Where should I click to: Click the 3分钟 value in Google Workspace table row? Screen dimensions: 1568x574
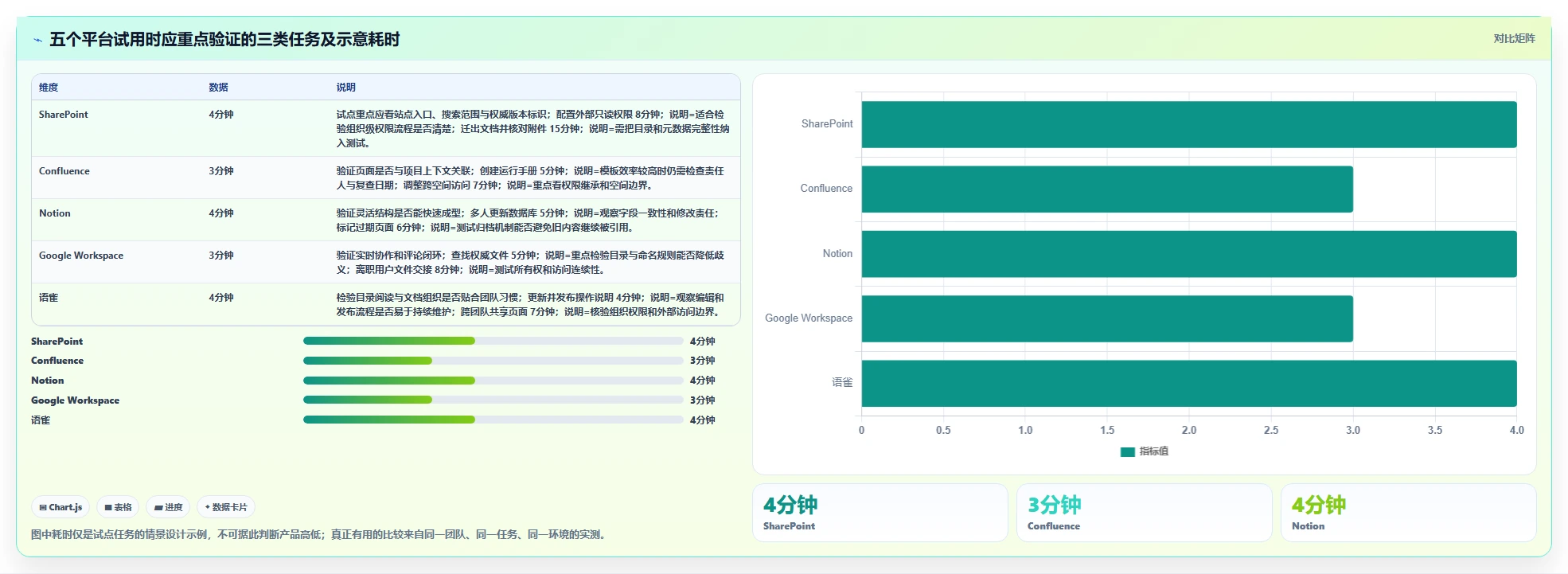coord(221,256)
